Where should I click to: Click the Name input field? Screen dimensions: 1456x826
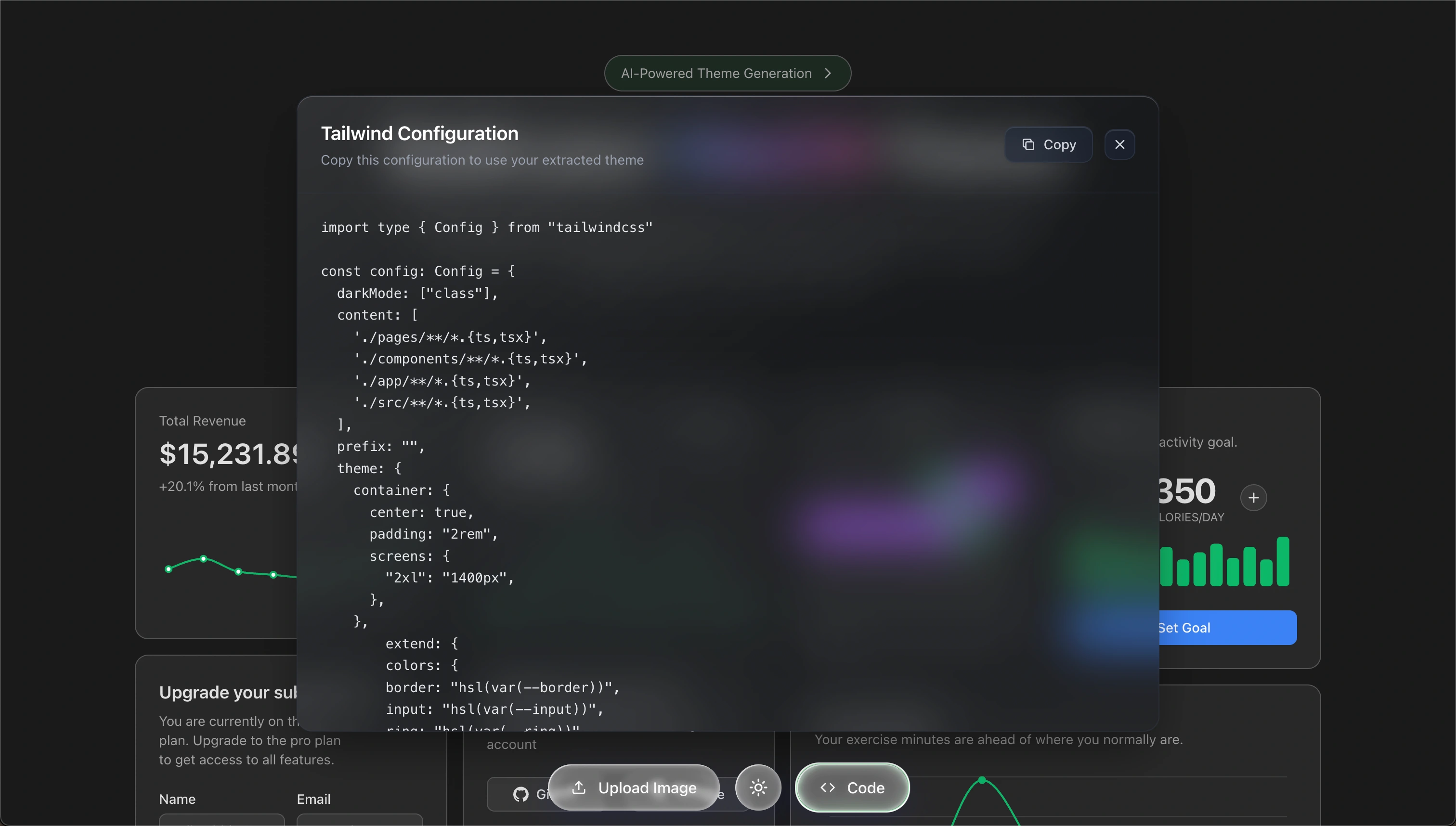[221, 820]
